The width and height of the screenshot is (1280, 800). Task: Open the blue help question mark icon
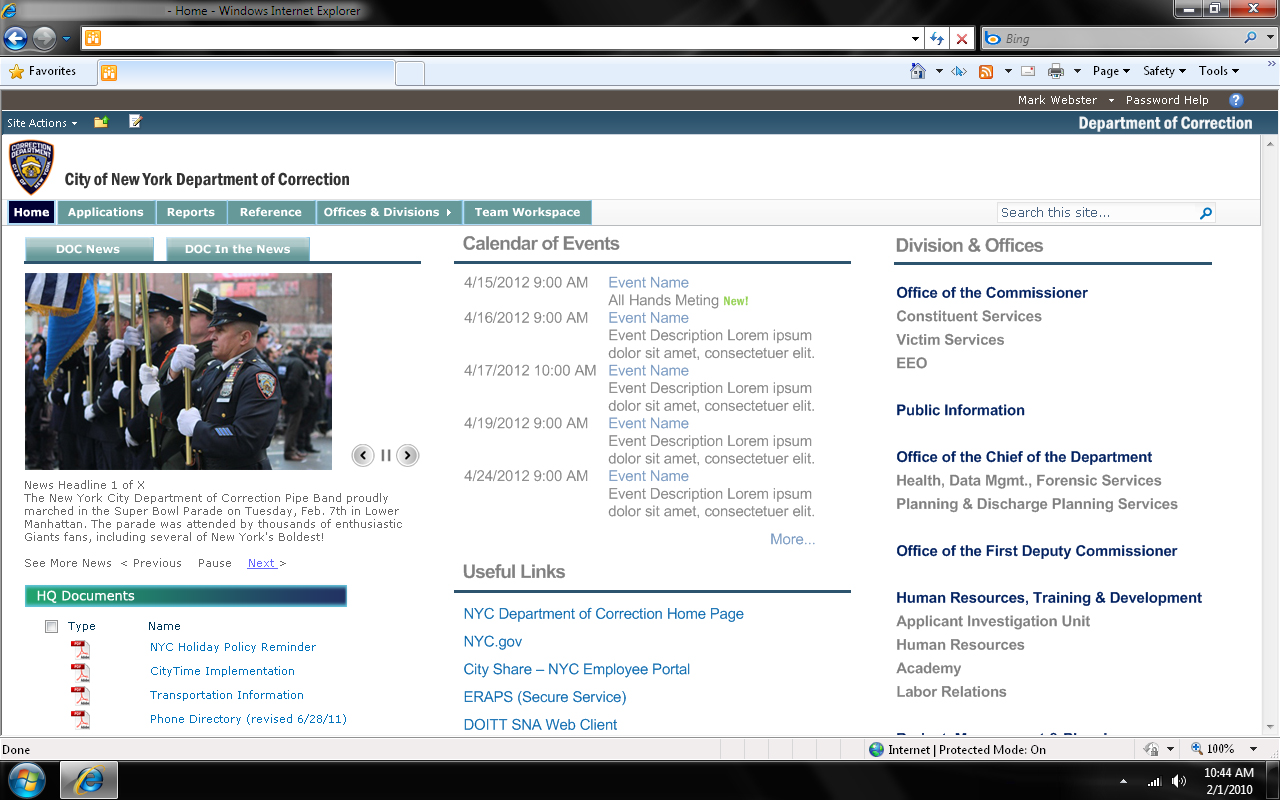pyautogui.click(x=1236, y=100)
